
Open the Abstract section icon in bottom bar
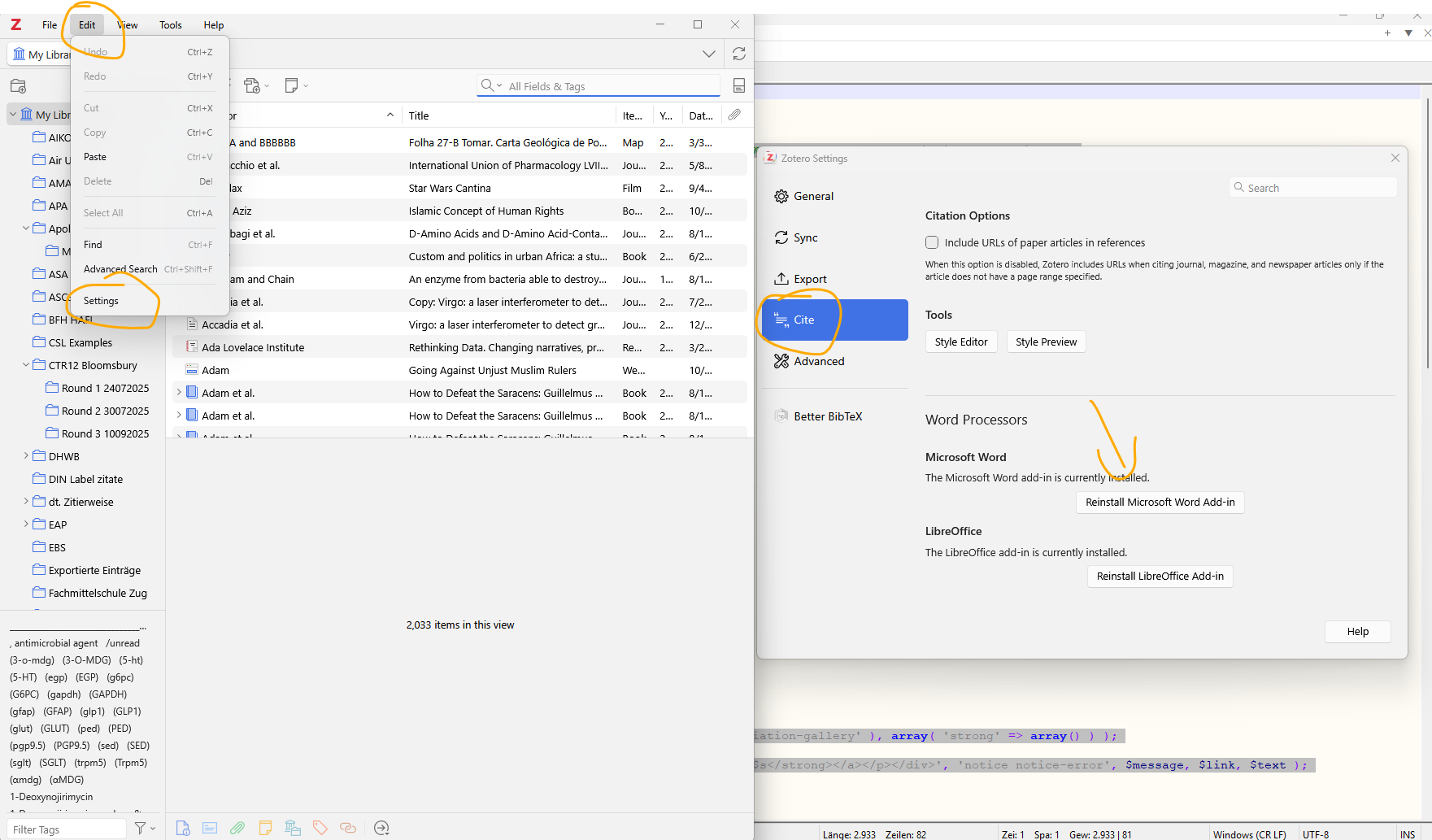[210, 828]
